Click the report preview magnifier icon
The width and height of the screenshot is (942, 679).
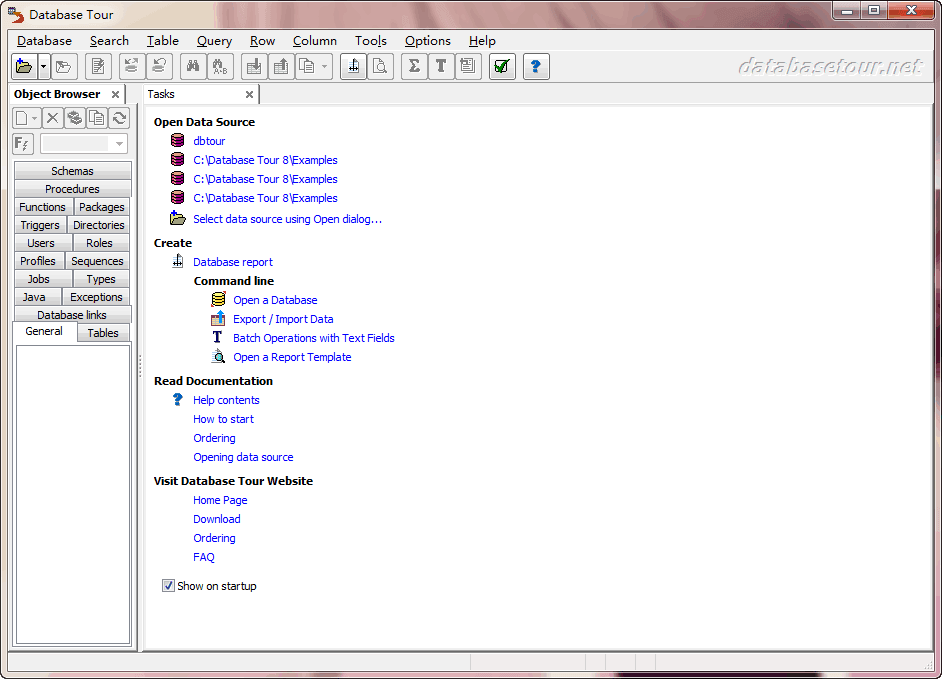(x=380, y=67)
